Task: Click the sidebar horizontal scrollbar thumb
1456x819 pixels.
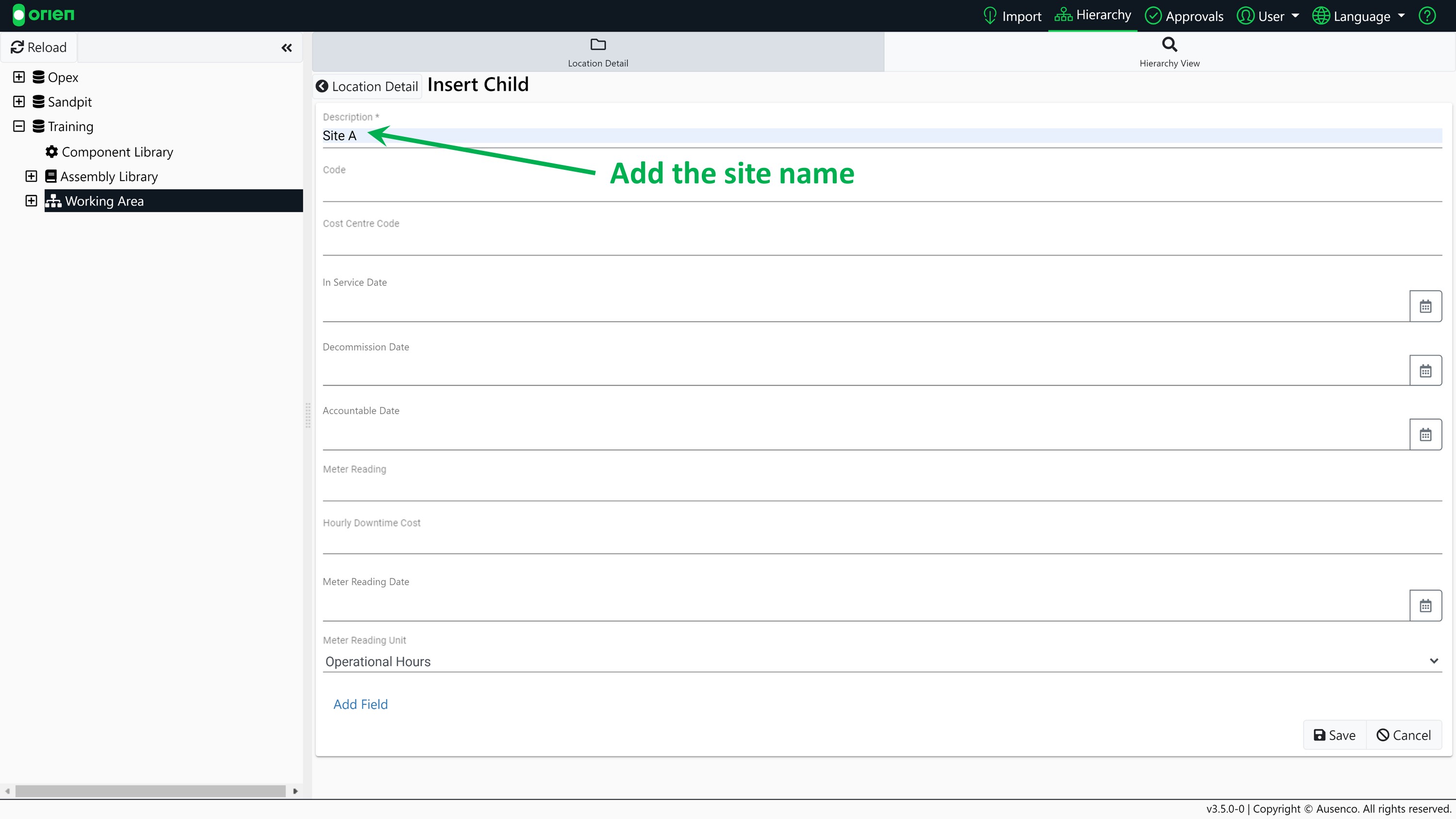Action: pos(150,791)
